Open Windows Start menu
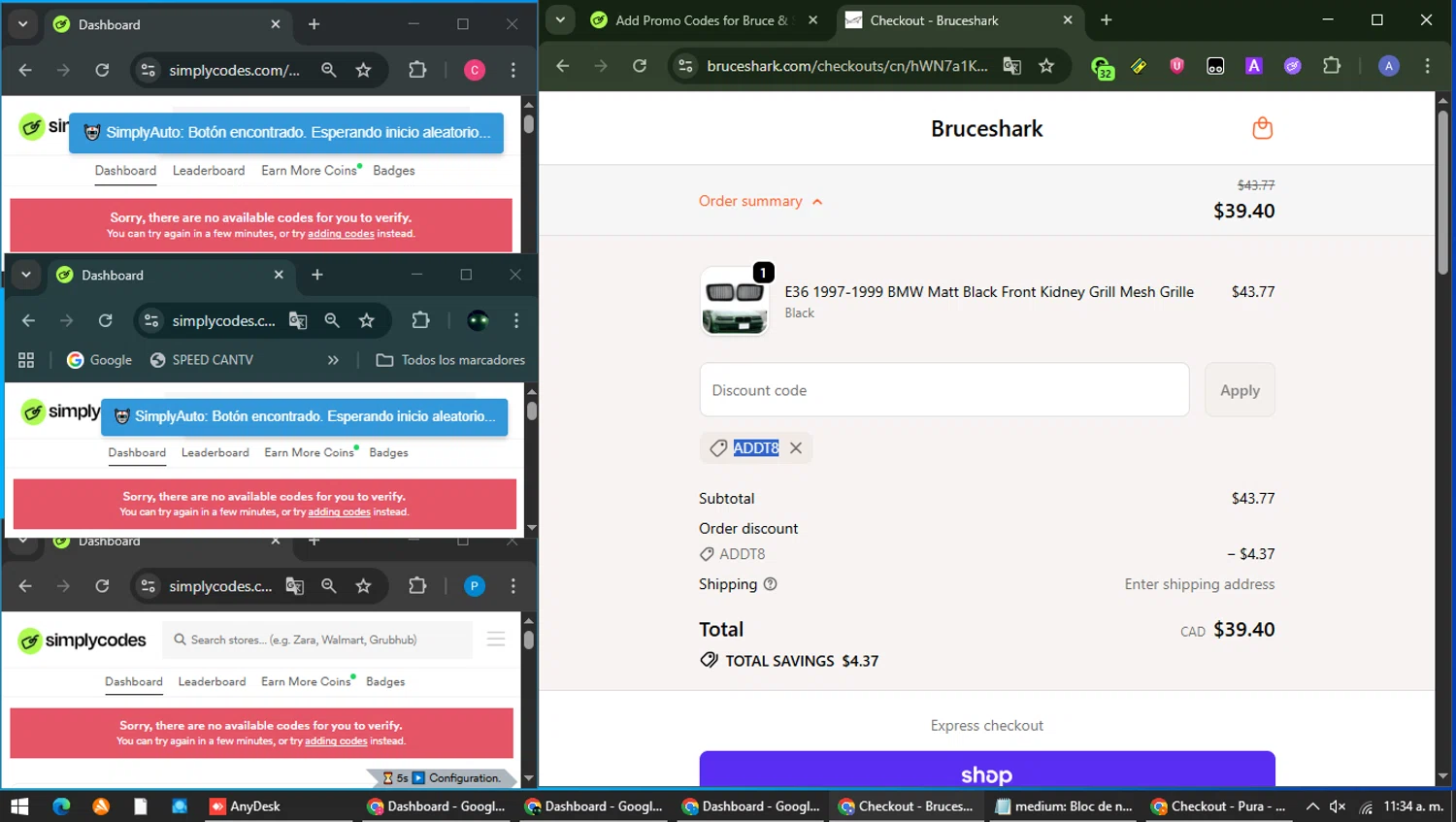This screenshot has height=822, width=1456. pyautogui.click(x=19, y=806)
